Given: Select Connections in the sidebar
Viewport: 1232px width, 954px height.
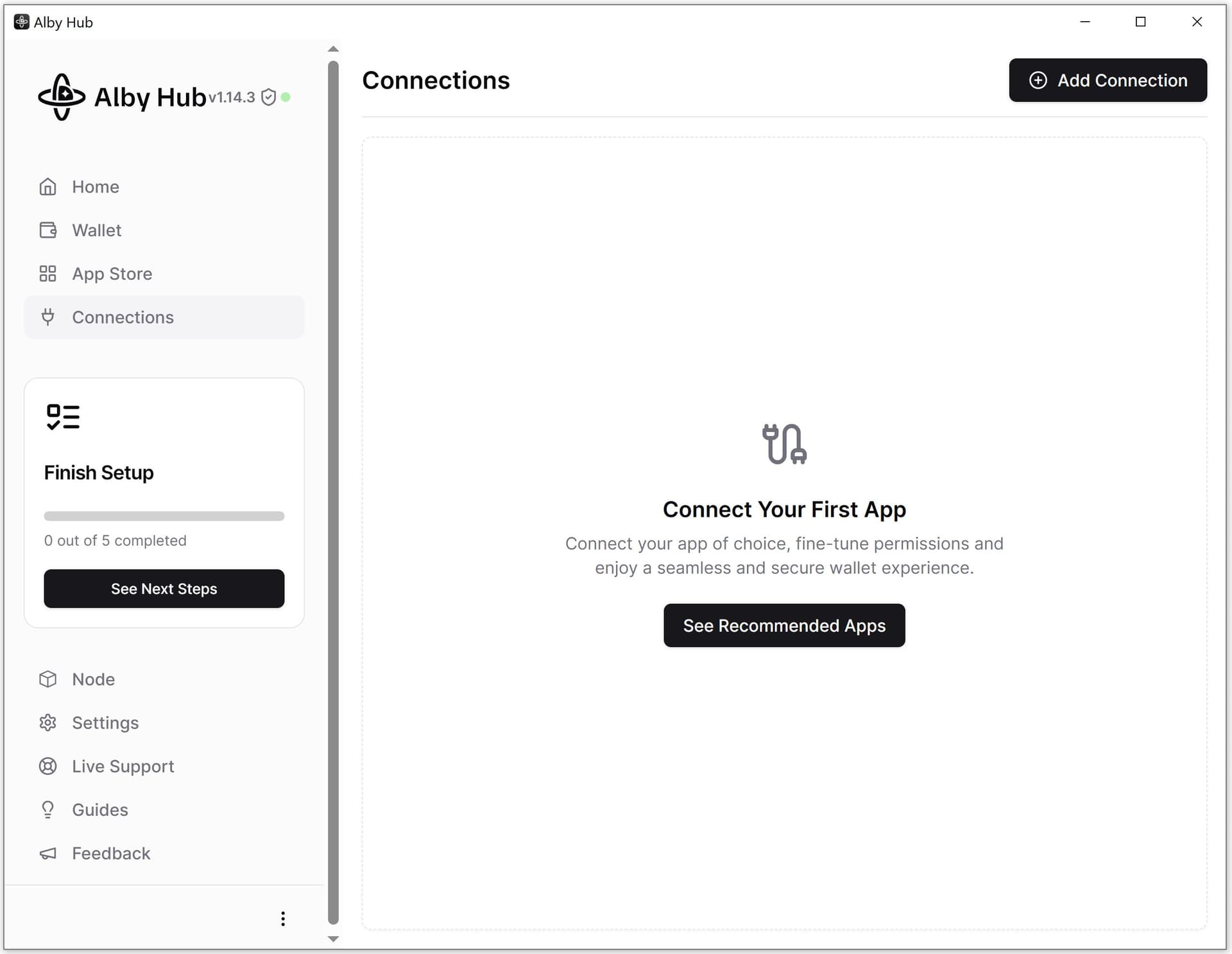Looking at the screenshot, I should pyautogui.click(x=164, y=317).
